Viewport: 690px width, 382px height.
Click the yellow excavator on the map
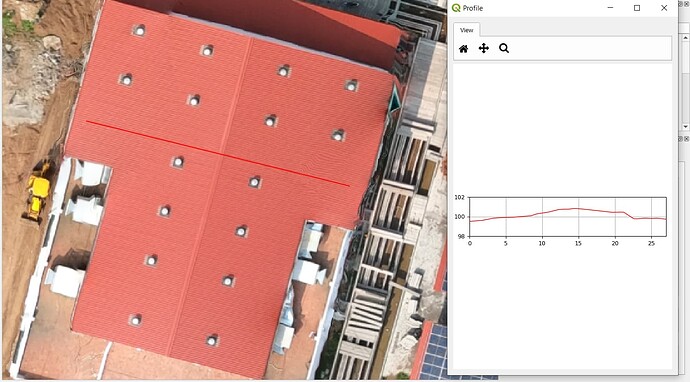click(37, 192)
